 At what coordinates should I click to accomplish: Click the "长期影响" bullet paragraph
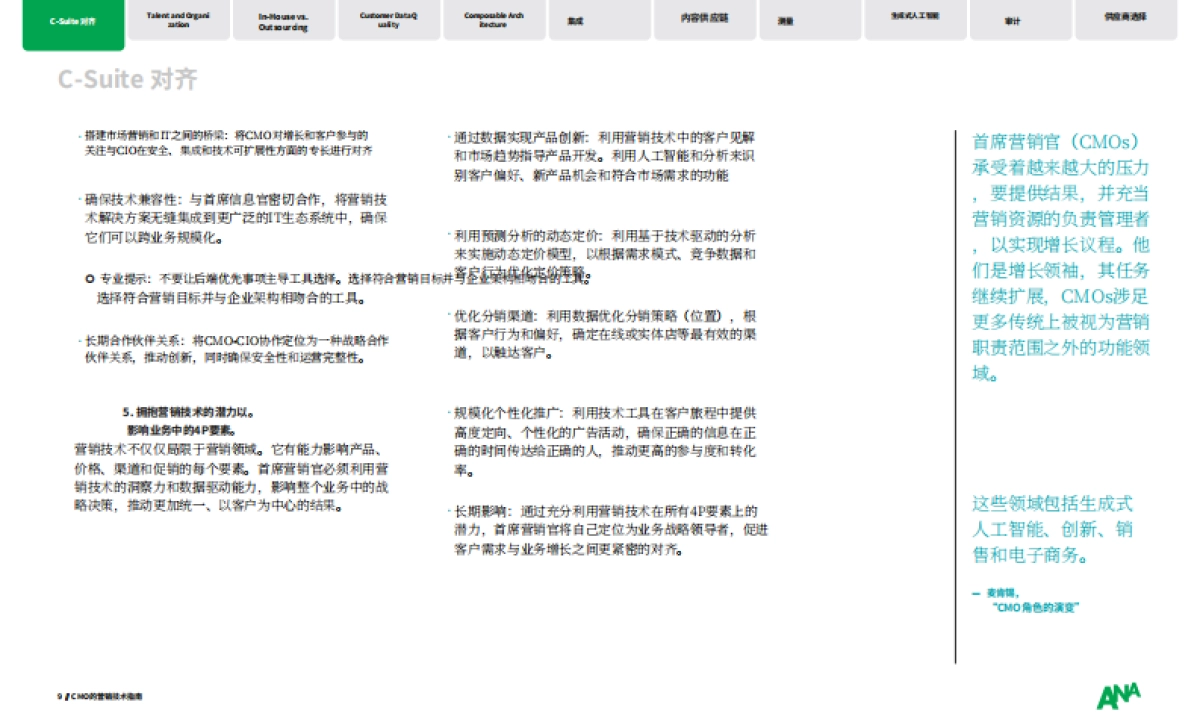tap(610, 530)
